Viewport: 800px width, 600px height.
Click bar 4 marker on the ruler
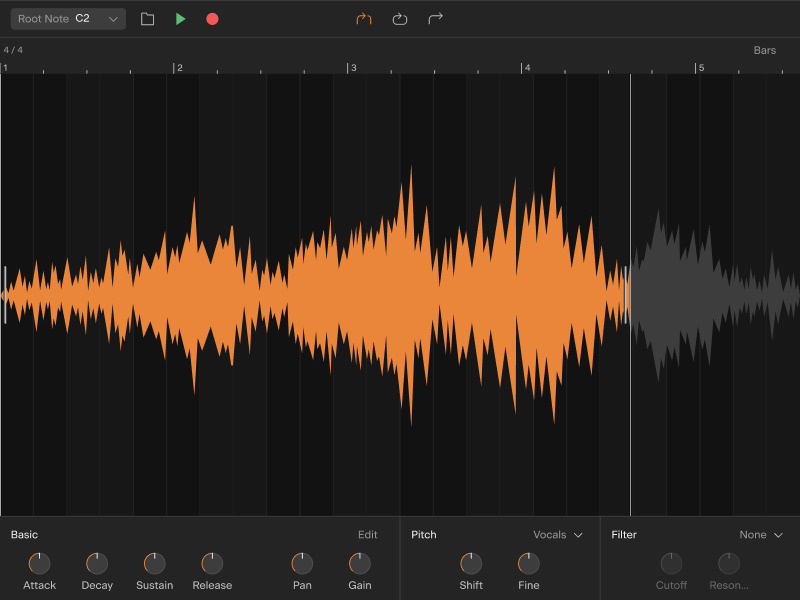pos(526,68)
